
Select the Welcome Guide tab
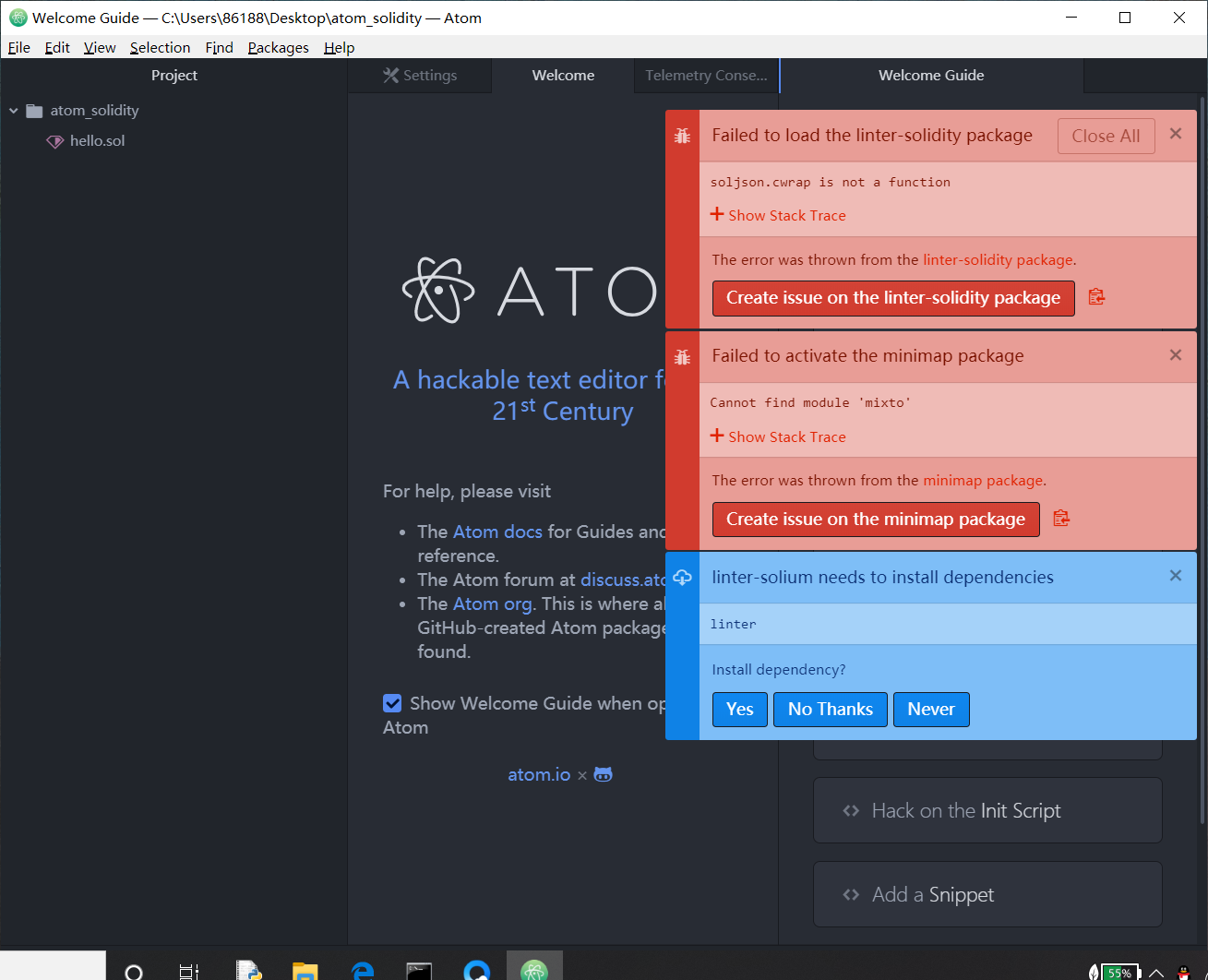pos(931,76)
